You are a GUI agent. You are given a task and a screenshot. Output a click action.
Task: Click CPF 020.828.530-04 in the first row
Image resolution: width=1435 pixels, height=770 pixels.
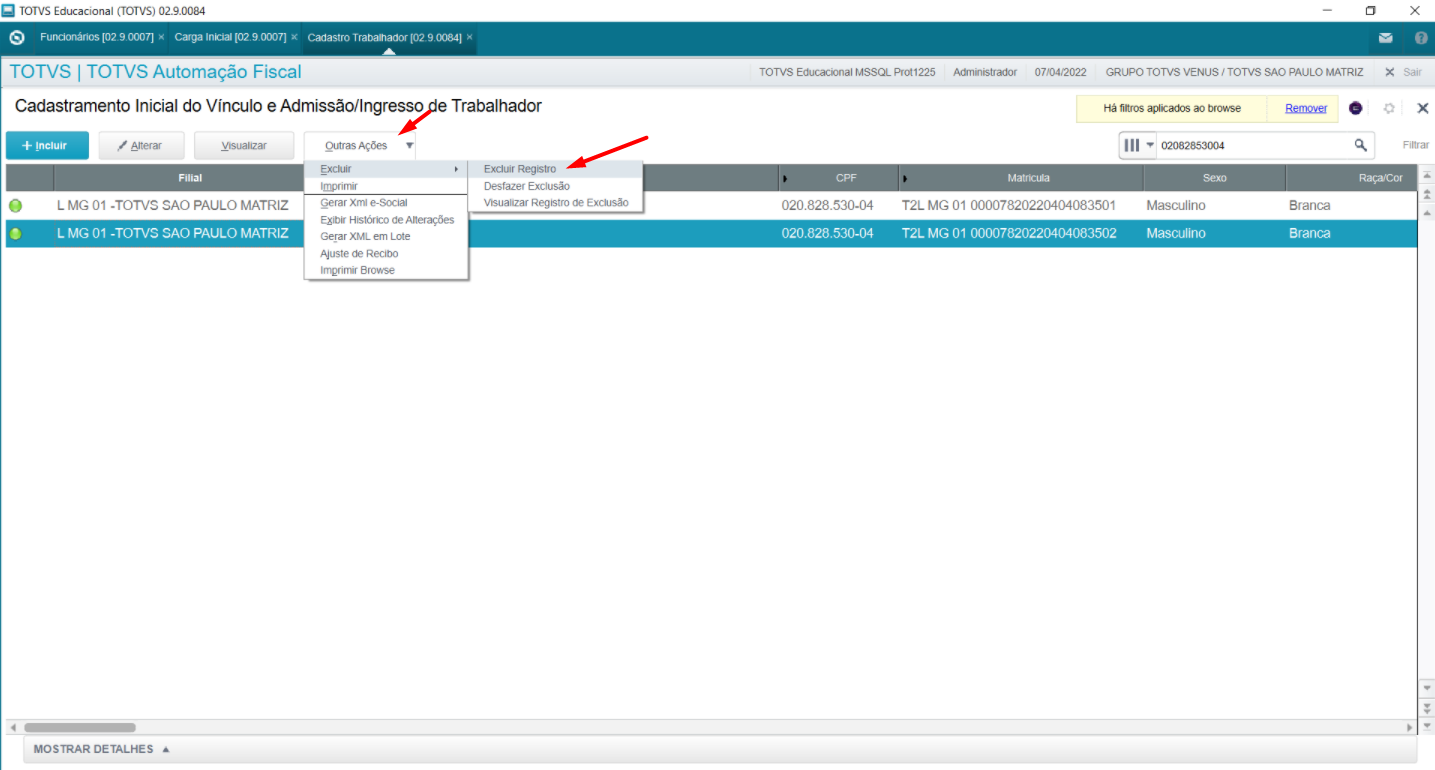(x=828, y=206)
